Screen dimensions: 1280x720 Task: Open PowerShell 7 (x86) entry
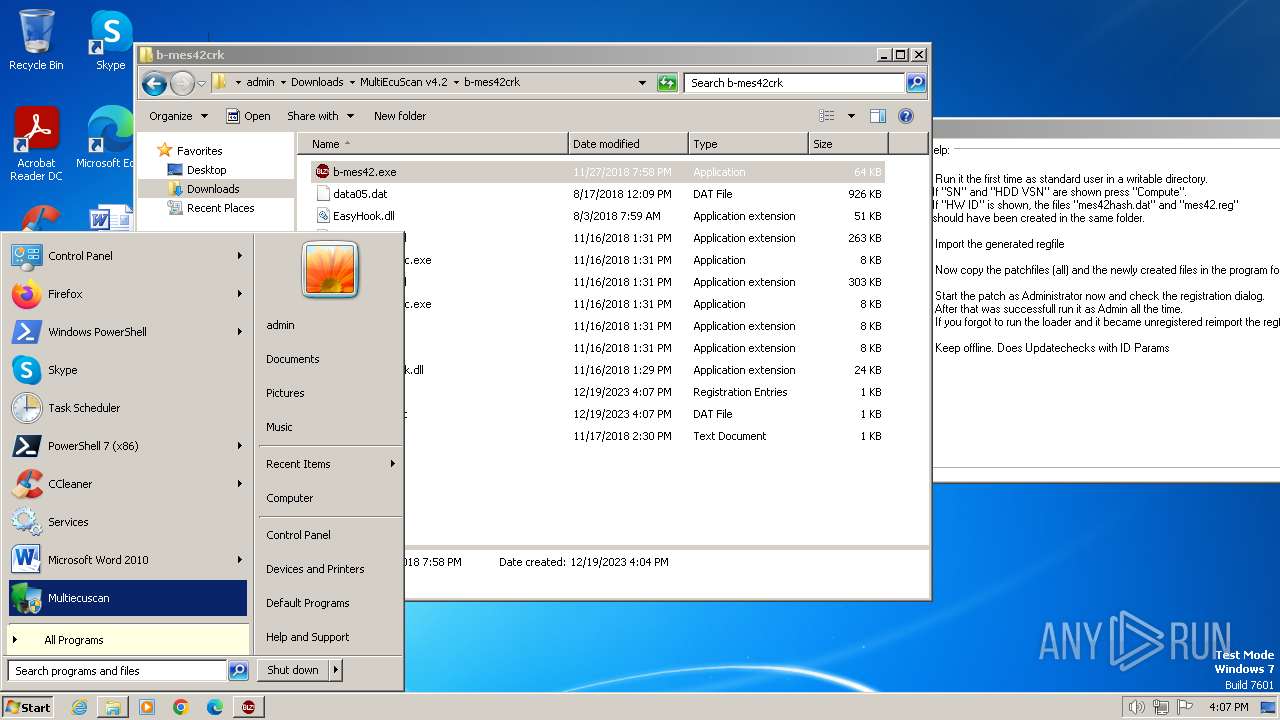pos(127,446)
